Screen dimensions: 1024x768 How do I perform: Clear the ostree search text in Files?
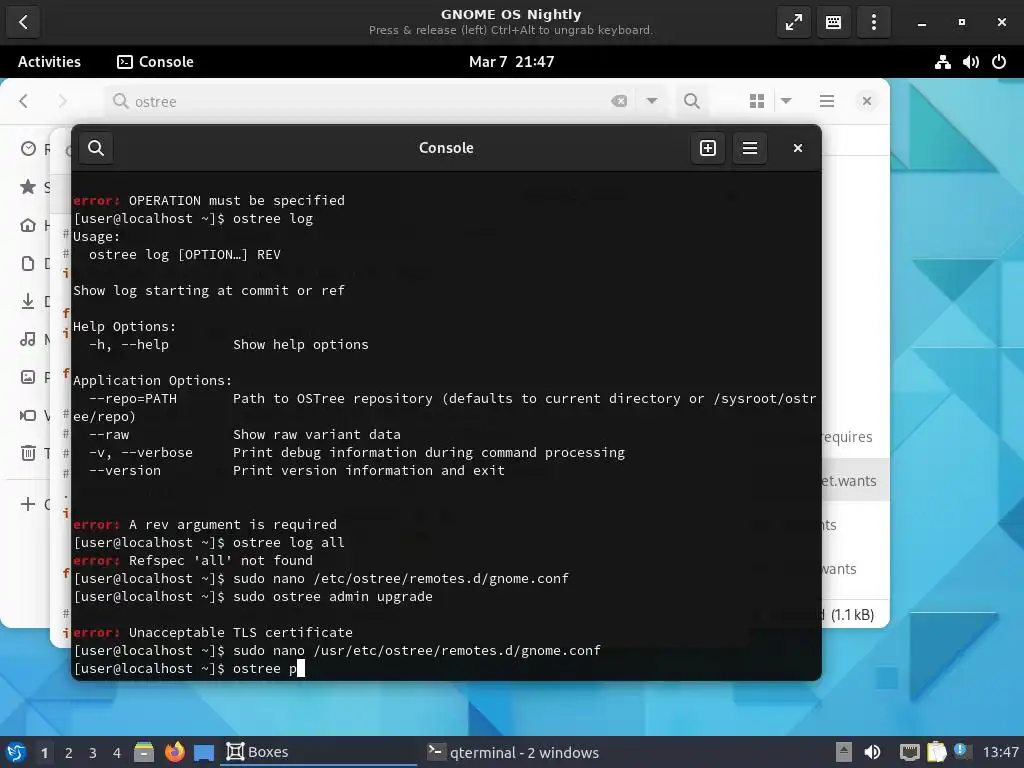pos(619,101)
